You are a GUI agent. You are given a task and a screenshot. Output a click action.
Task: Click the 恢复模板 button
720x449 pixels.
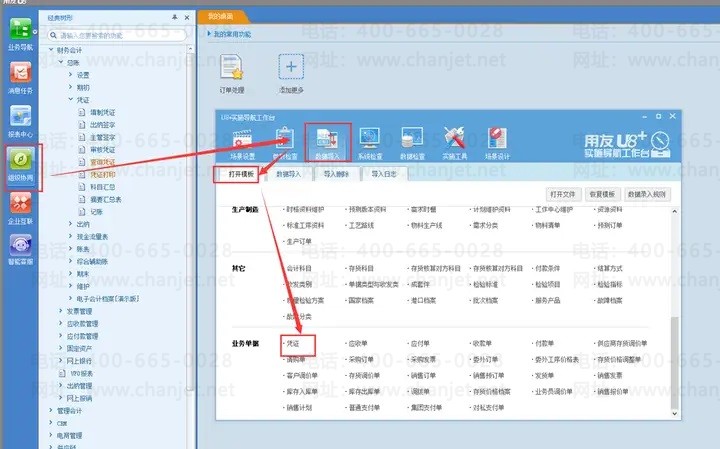[602, 194]
